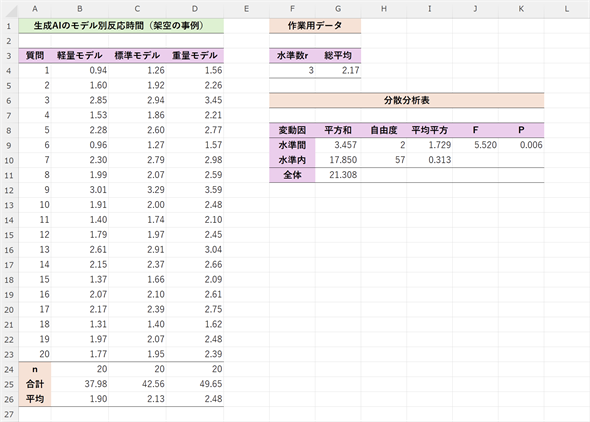Click row label 水準間
This screenshot has width=590, height=422.
click(292, 145)
